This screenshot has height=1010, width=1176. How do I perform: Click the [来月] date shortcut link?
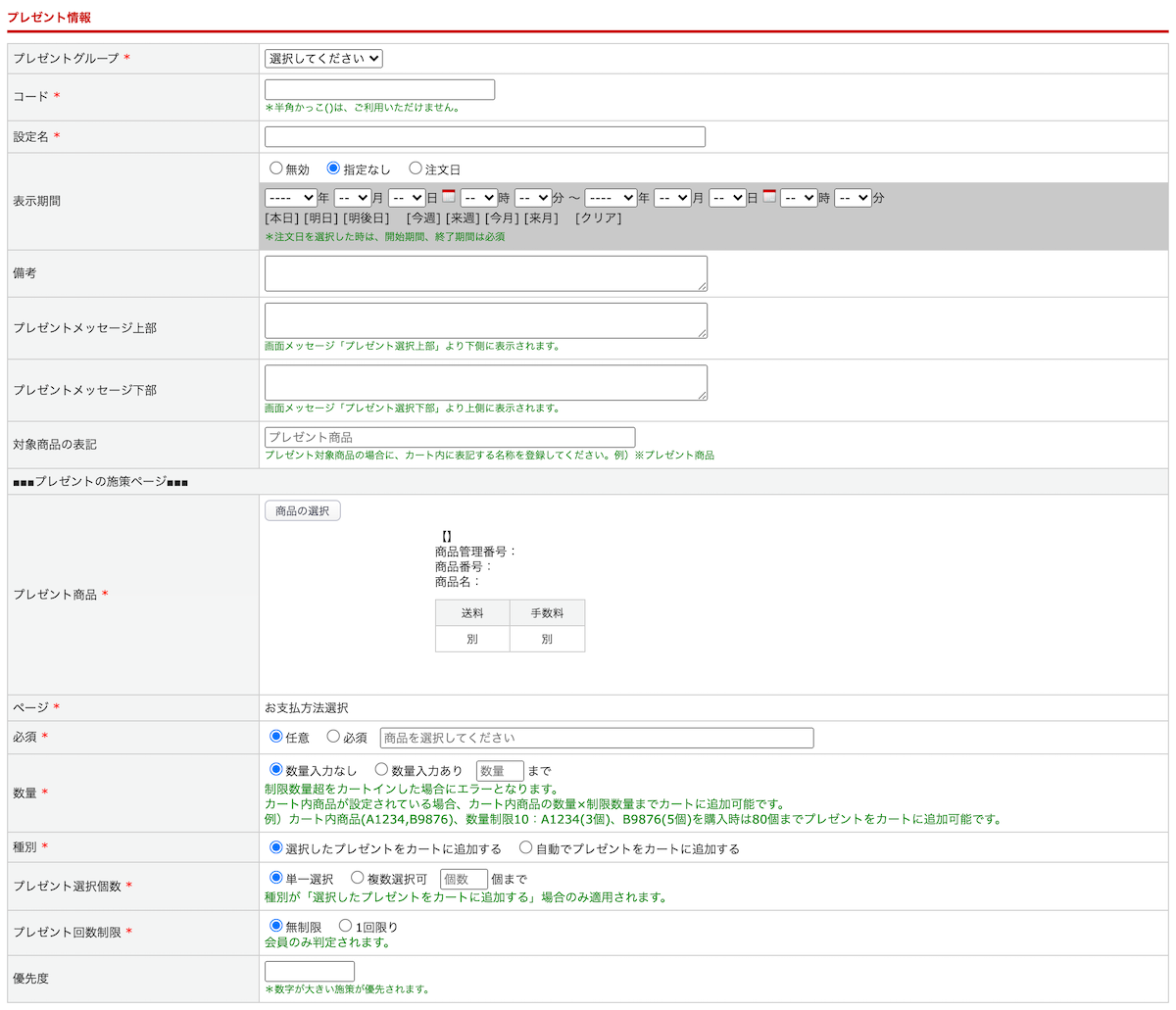(541, 218)
